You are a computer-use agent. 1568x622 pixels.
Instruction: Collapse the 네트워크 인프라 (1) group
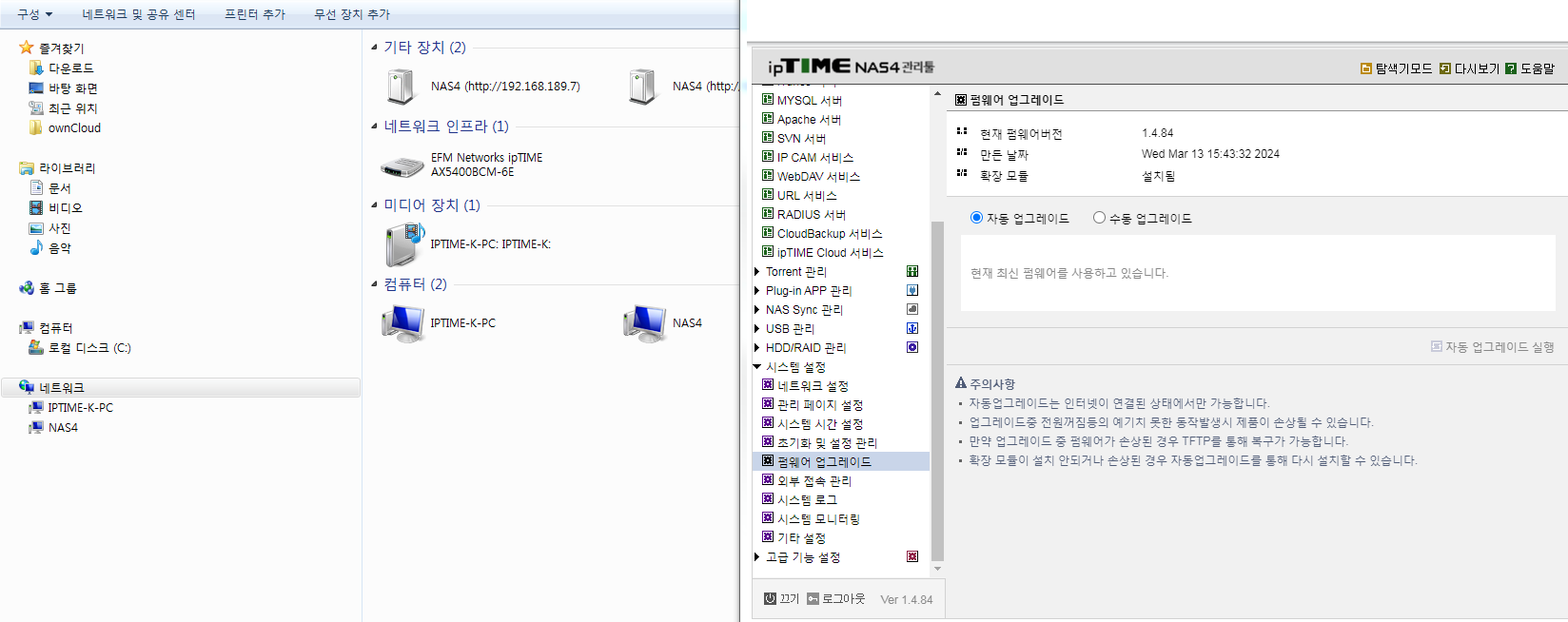(x=374, y=126)
